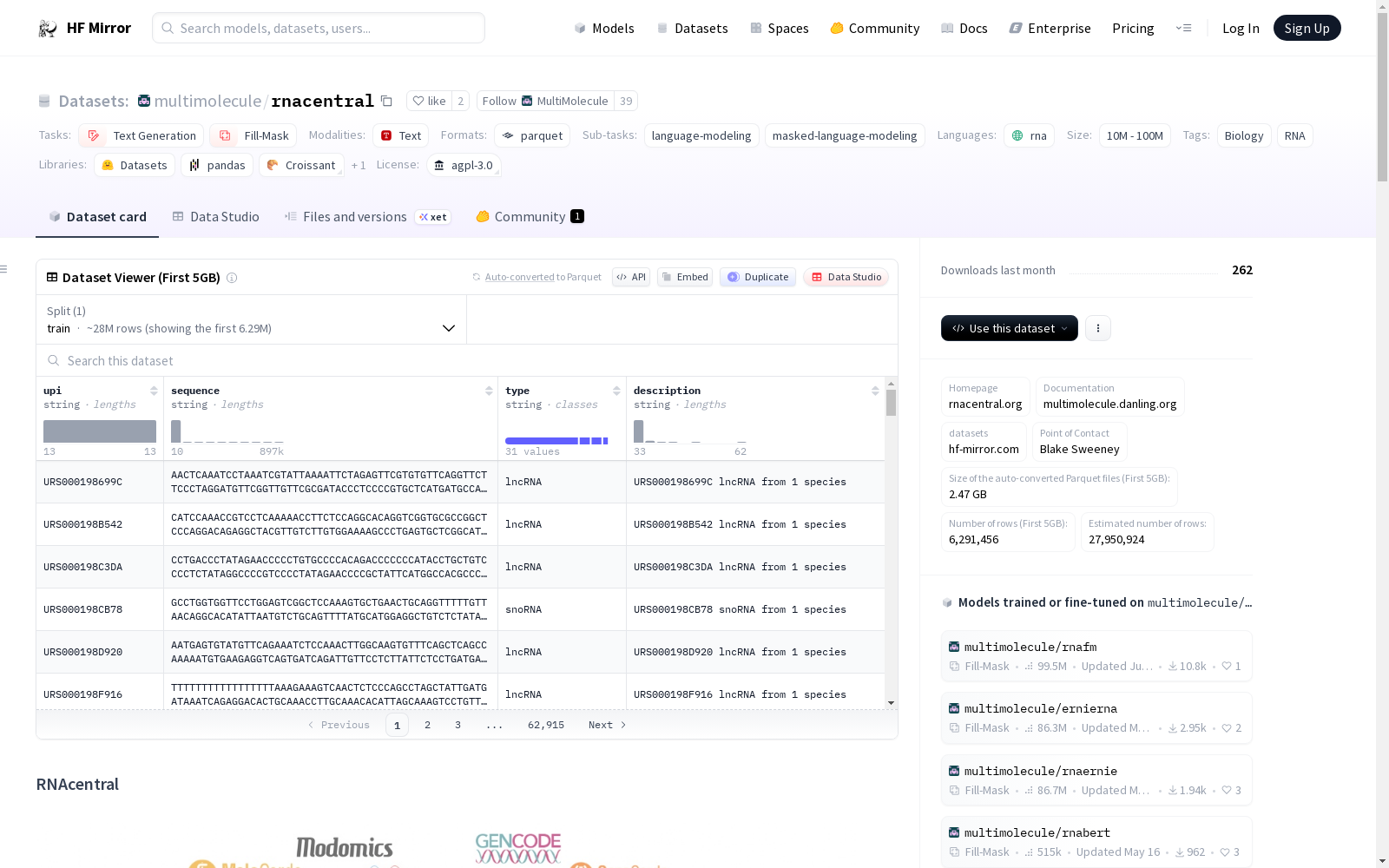Jump to page 2 of the table
This screenshot has width=1389, height=868.
click(x=427, y=725)
